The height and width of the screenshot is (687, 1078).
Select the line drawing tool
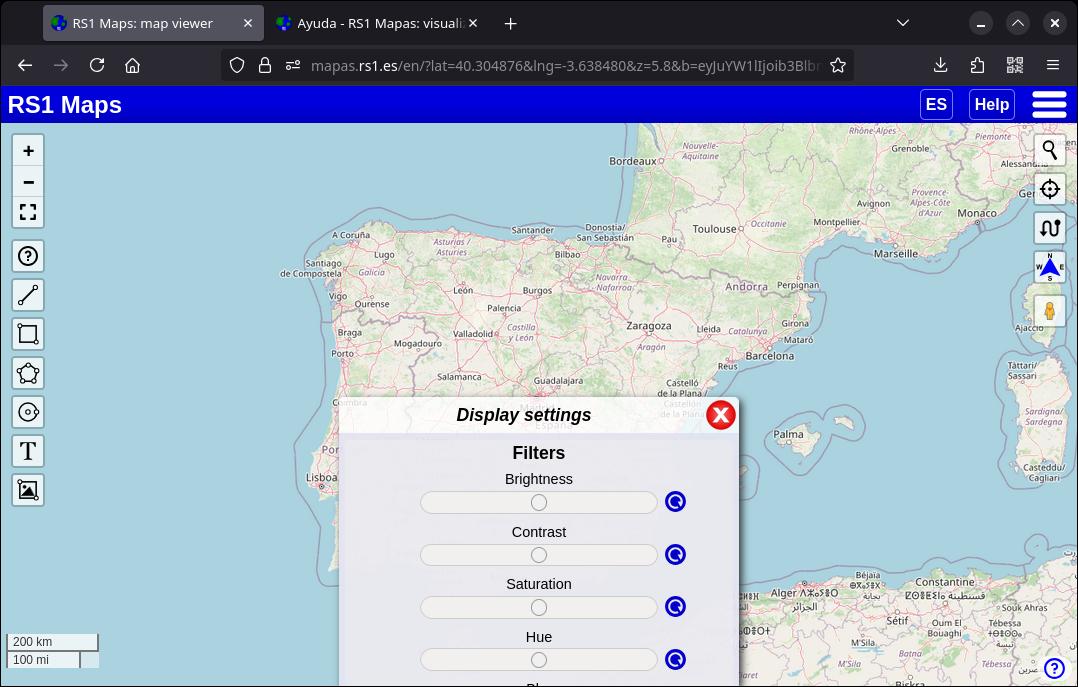(28, 295)
